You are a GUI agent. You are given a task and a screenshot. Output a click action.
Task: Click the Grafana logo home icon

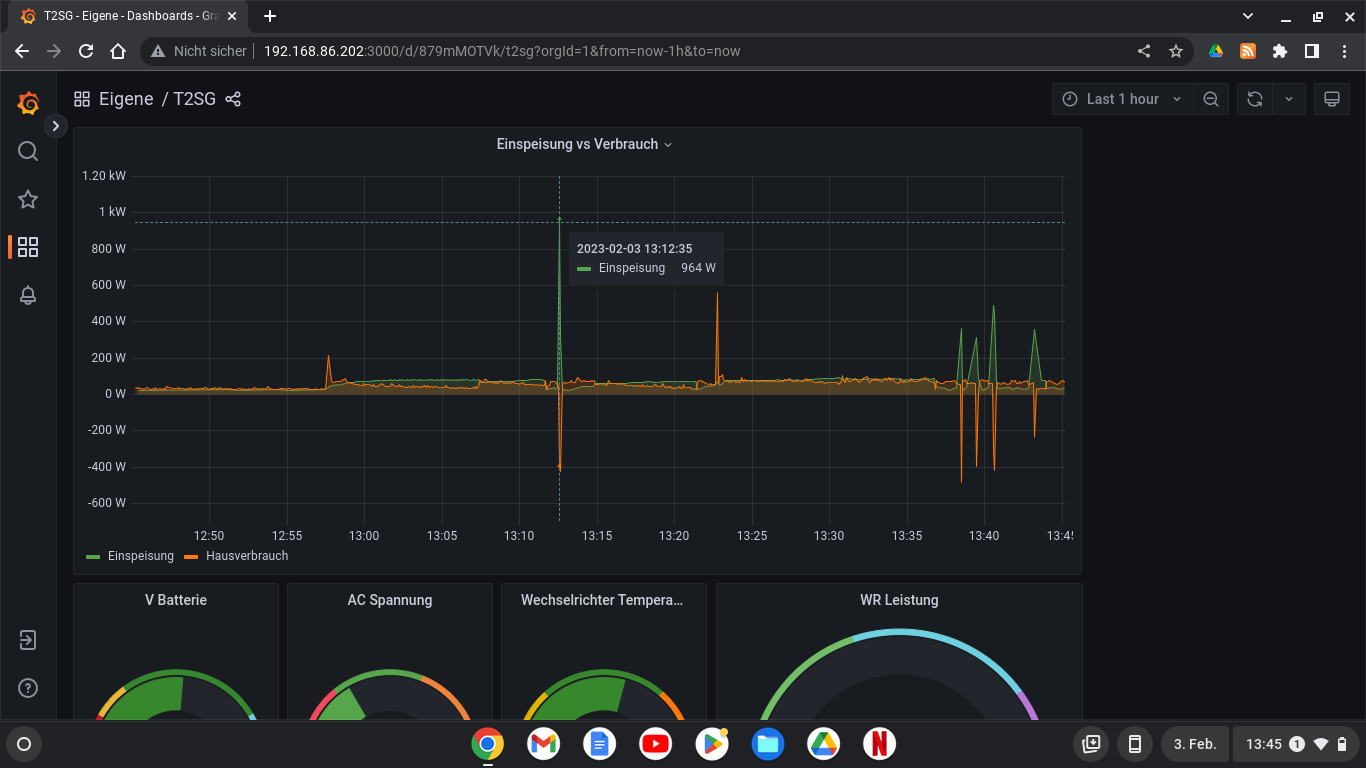tap(28, 103)
